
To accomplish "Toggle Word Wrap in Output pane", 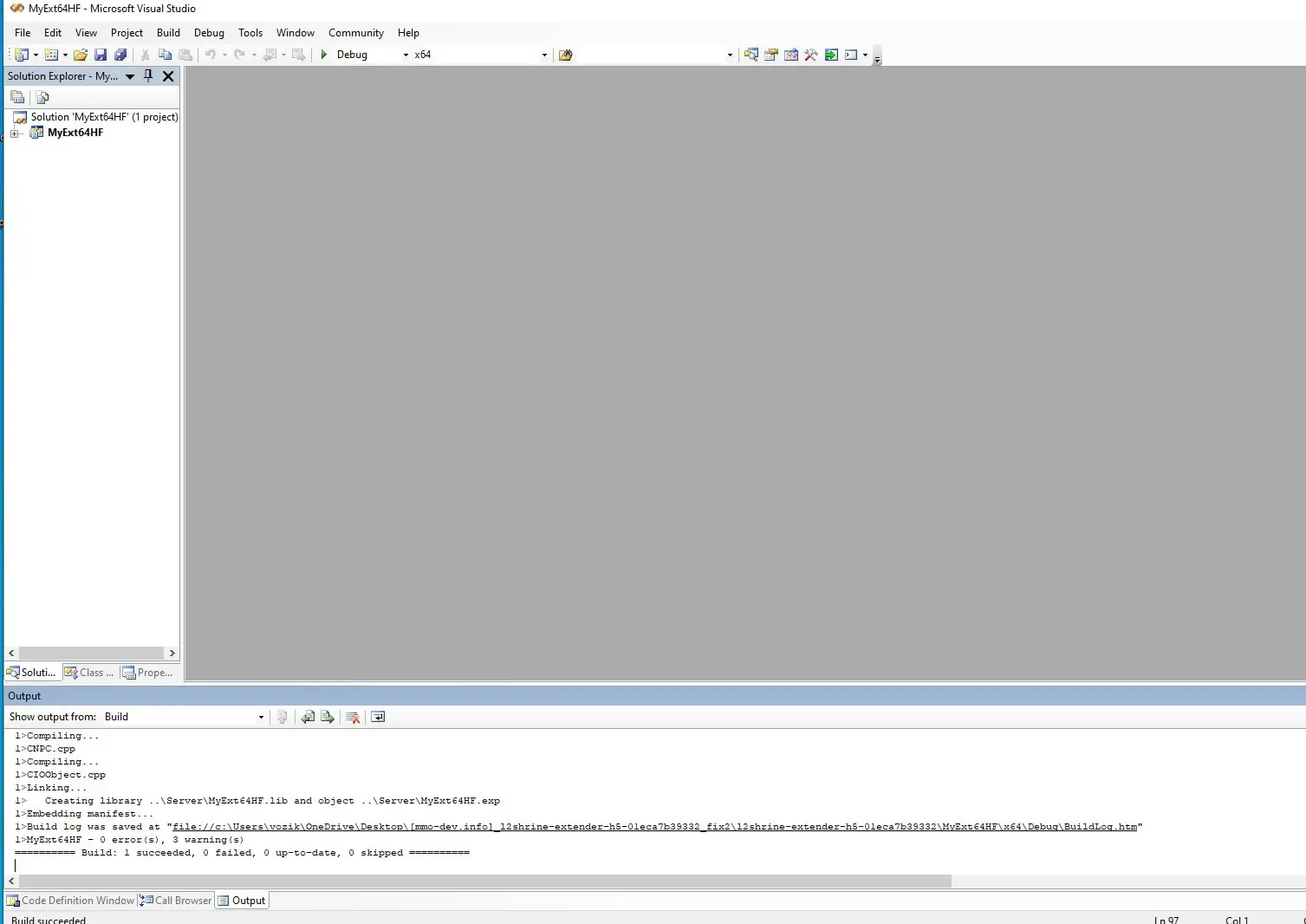I will point(378,717).
